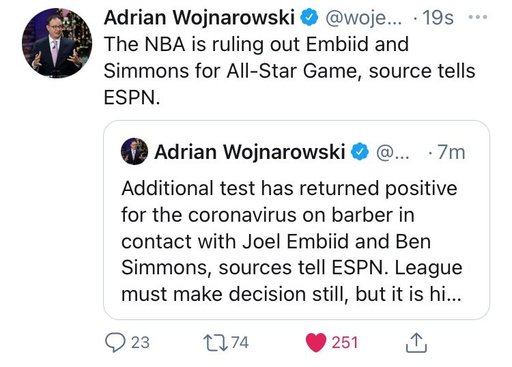The width and height of the screenshot is (512, 367).
Task: Click the blue verified badge on top tweet
Action: 310,17
